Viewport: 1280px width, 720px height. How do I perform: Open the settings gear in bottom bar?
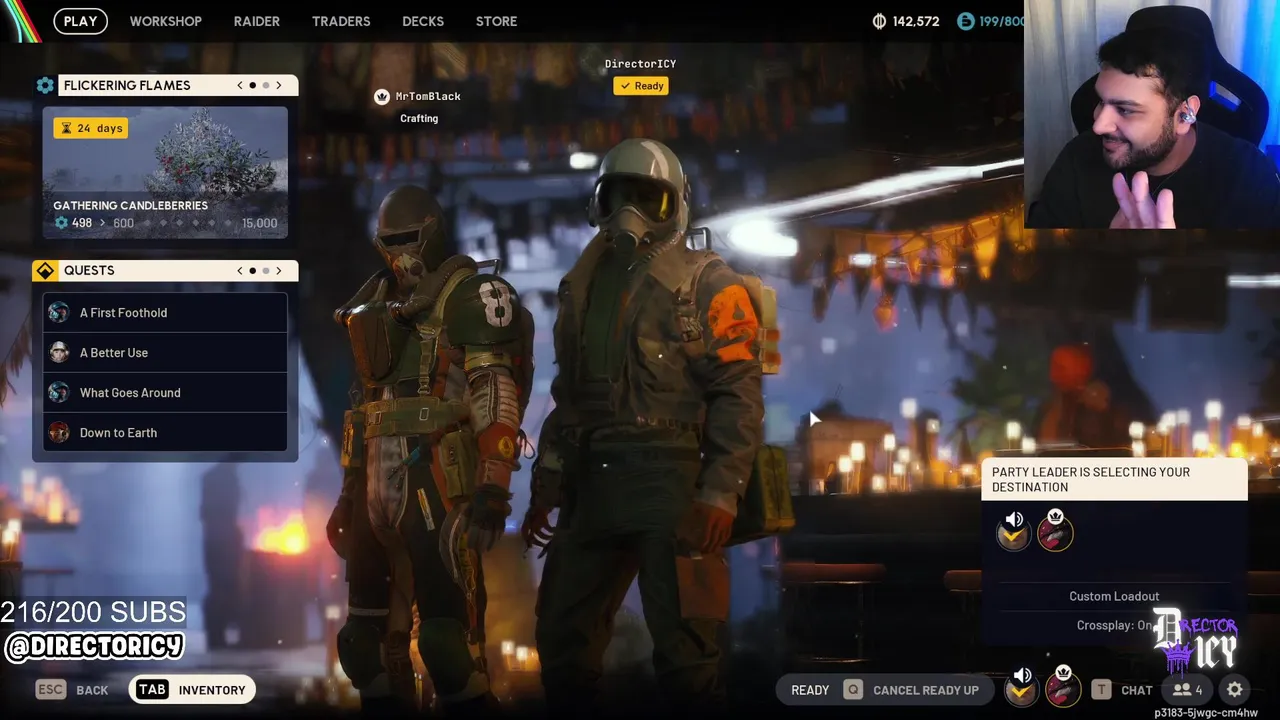(x=1235, y=689)
